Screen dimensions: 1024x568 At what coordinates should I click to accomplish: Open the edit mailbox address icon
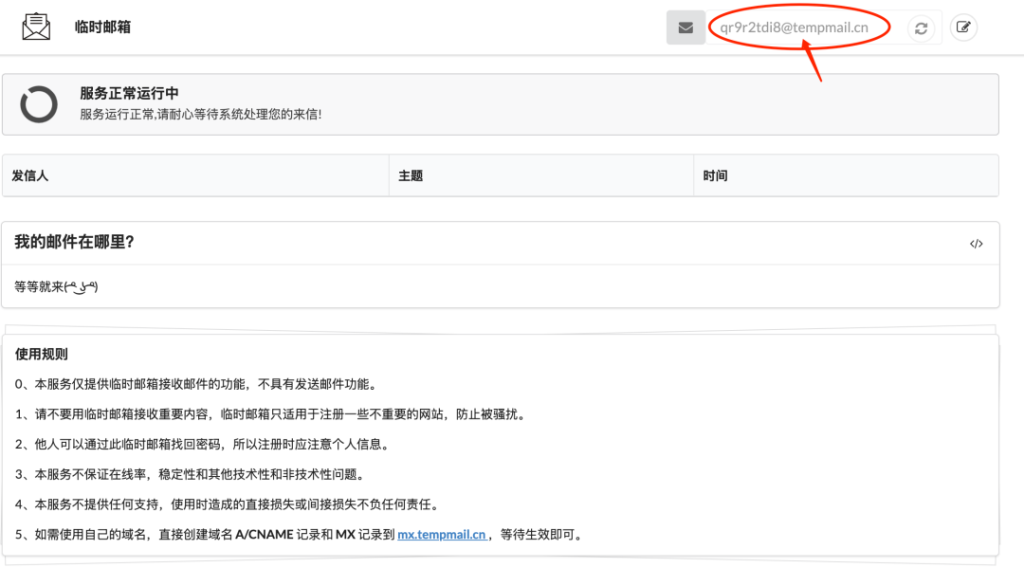(963, 27)
